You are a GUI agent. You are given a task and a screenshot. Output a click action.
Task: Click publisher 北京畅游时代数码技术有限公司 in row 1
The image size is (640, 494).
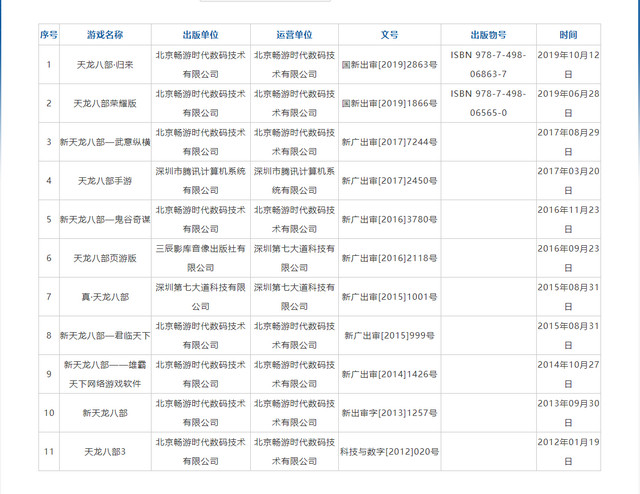(200, 65)
